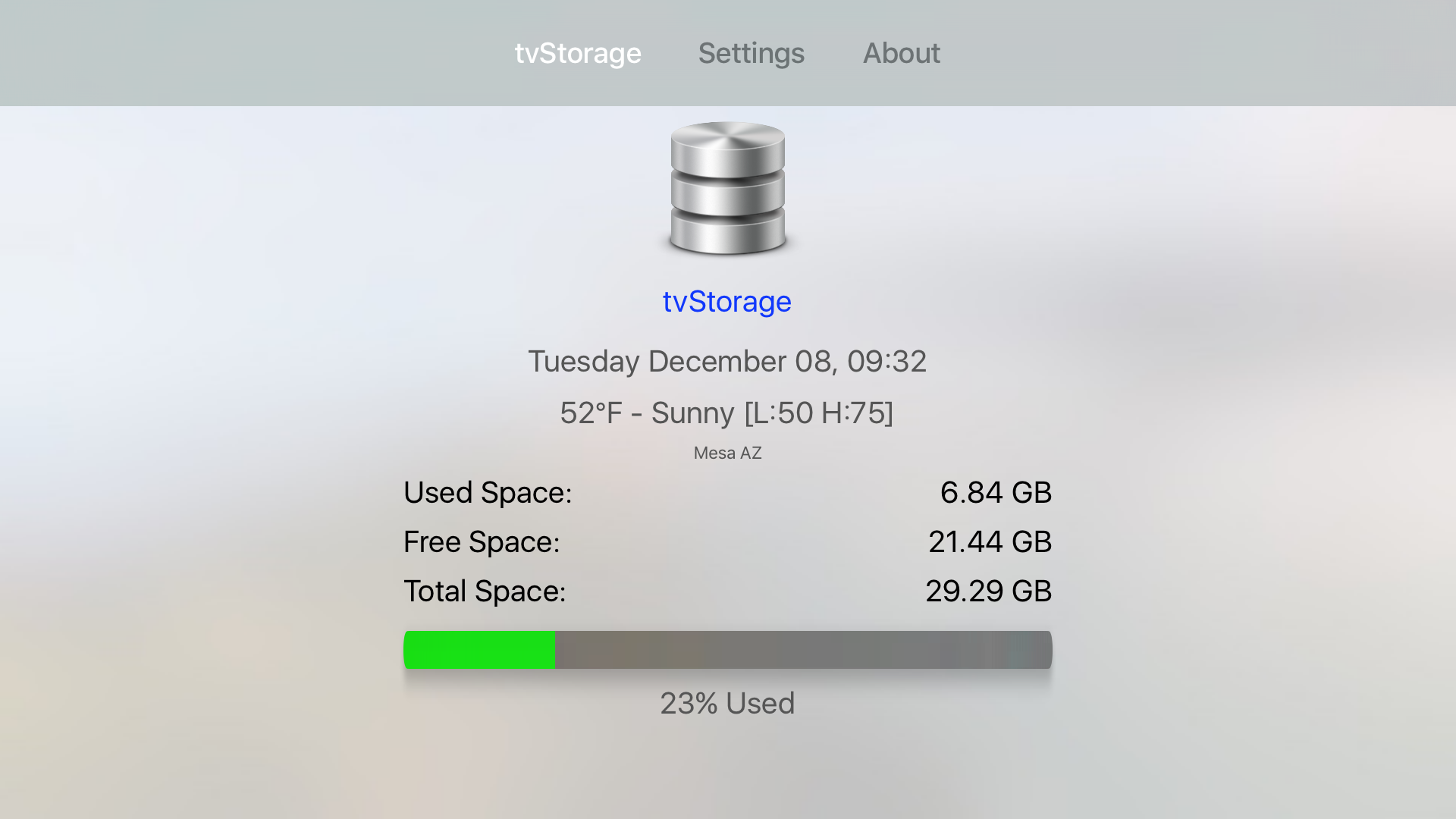
Task: Click the Mesa AZ location label
Action: (x=727, y=453)
